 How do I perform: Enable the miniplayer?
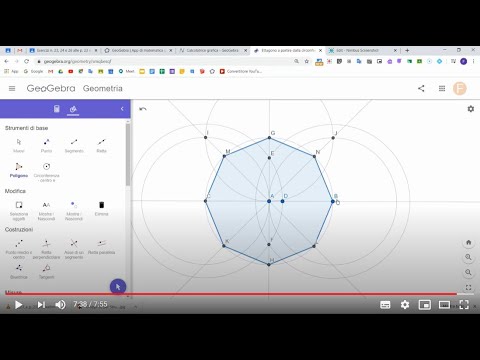425,305
